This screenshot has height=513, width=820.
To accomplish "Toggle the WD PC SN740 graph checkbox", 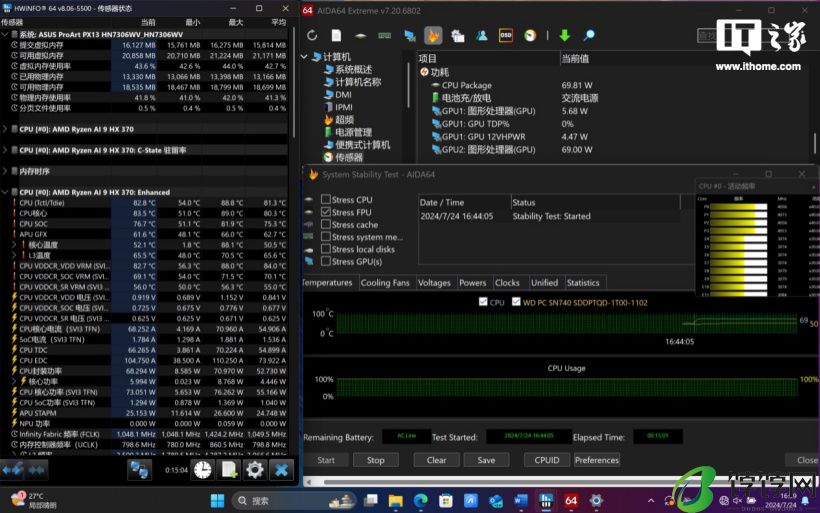I will pyautogui.click(x=516, y=302).
